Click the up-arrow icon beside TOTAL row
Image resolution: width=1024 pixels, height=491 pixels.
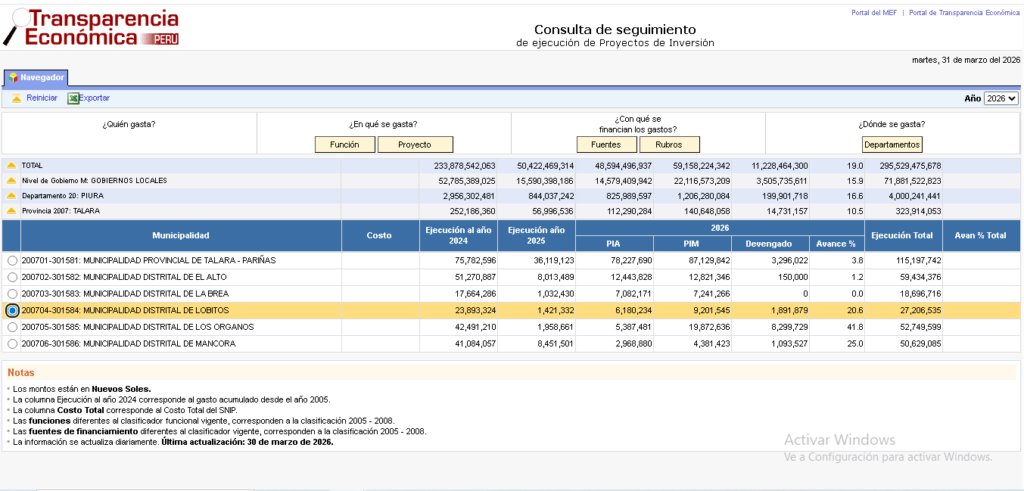(11, 165)
